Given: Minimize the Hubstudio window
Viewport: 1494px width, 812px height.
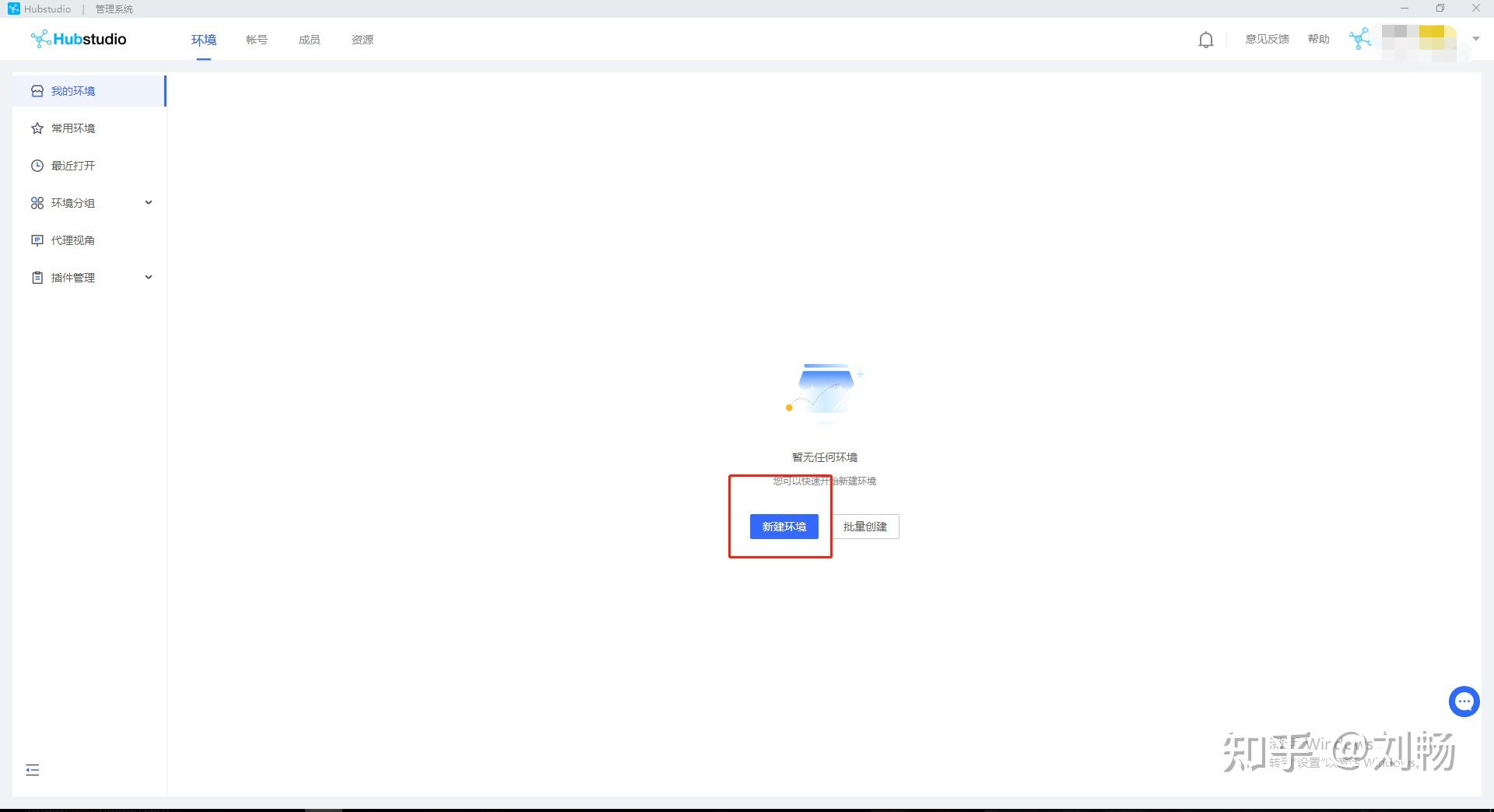Looking at the screenshot, I should point(1405,9).
